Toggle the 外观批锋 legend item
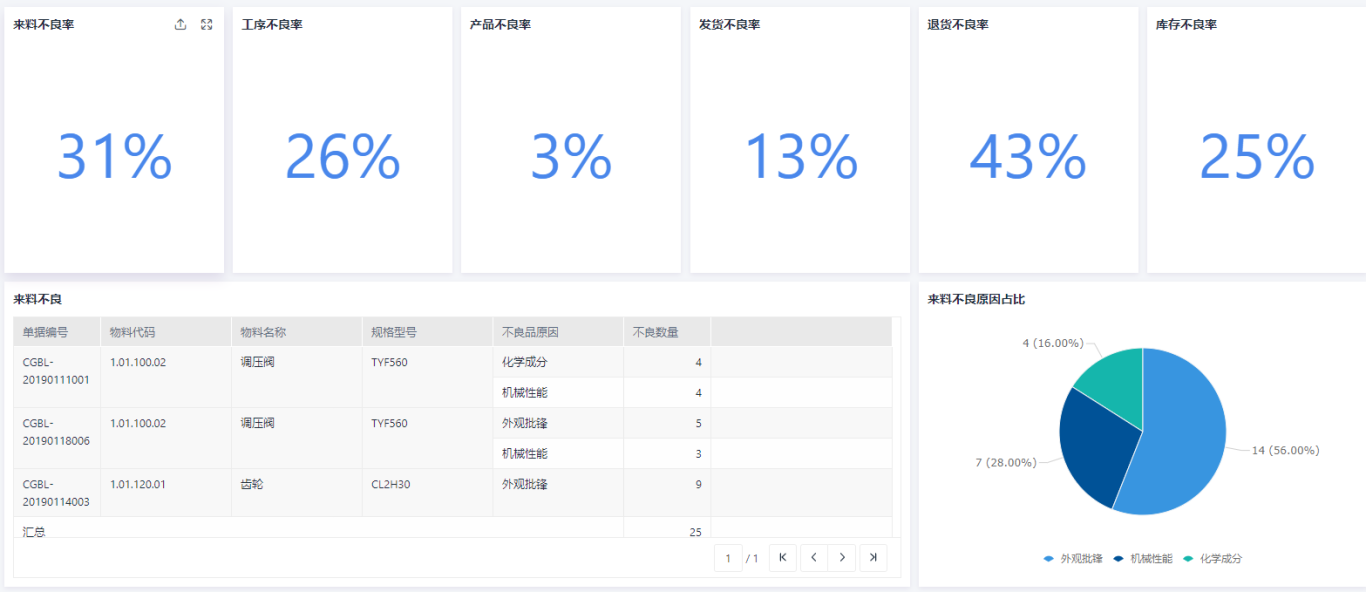The height and width of the screenshot is (592, 1366). [x=1072, y=559]
